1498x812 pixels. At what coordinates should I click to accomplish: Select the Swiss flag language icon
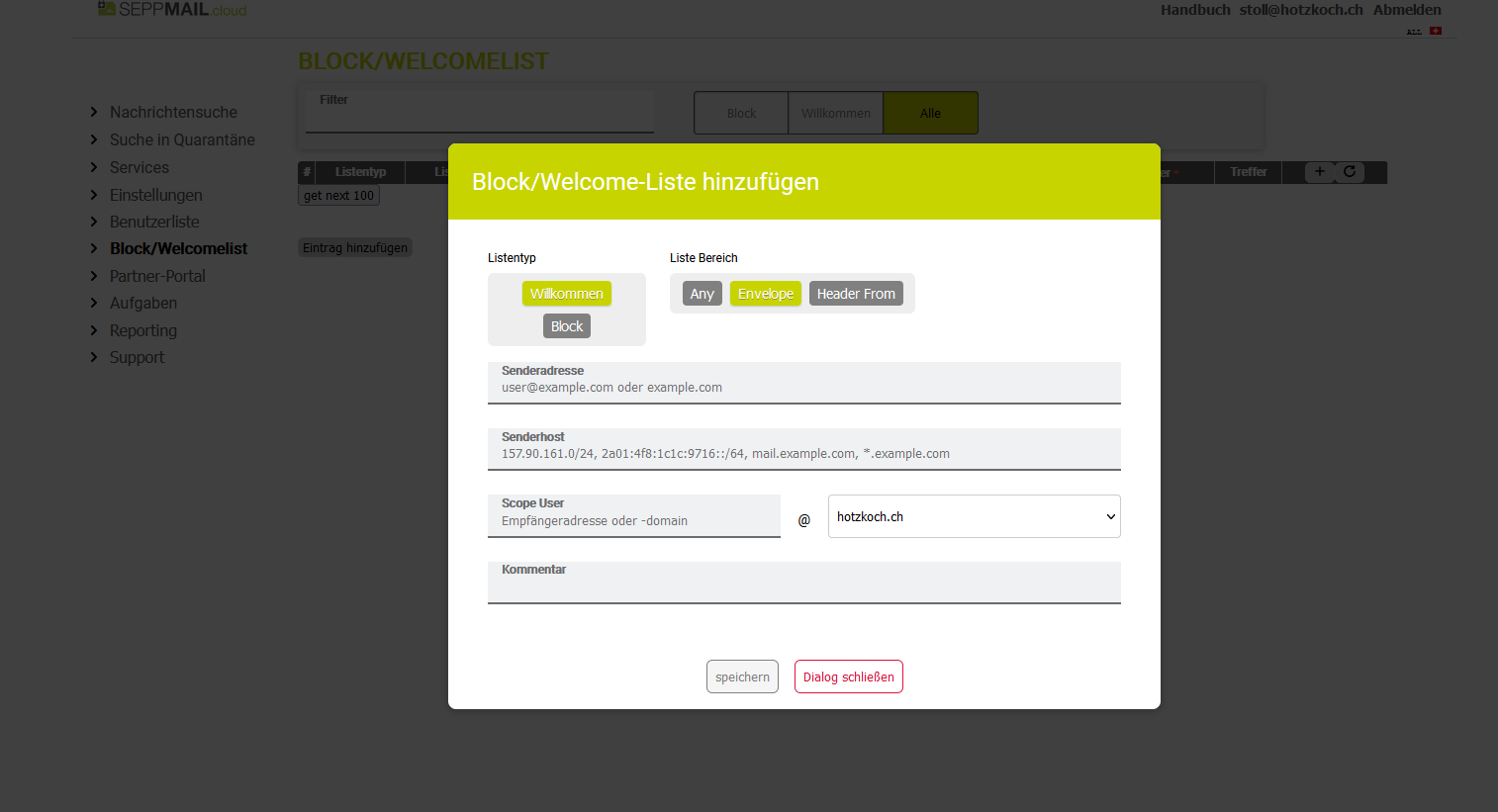click(x=1436, y=31)
